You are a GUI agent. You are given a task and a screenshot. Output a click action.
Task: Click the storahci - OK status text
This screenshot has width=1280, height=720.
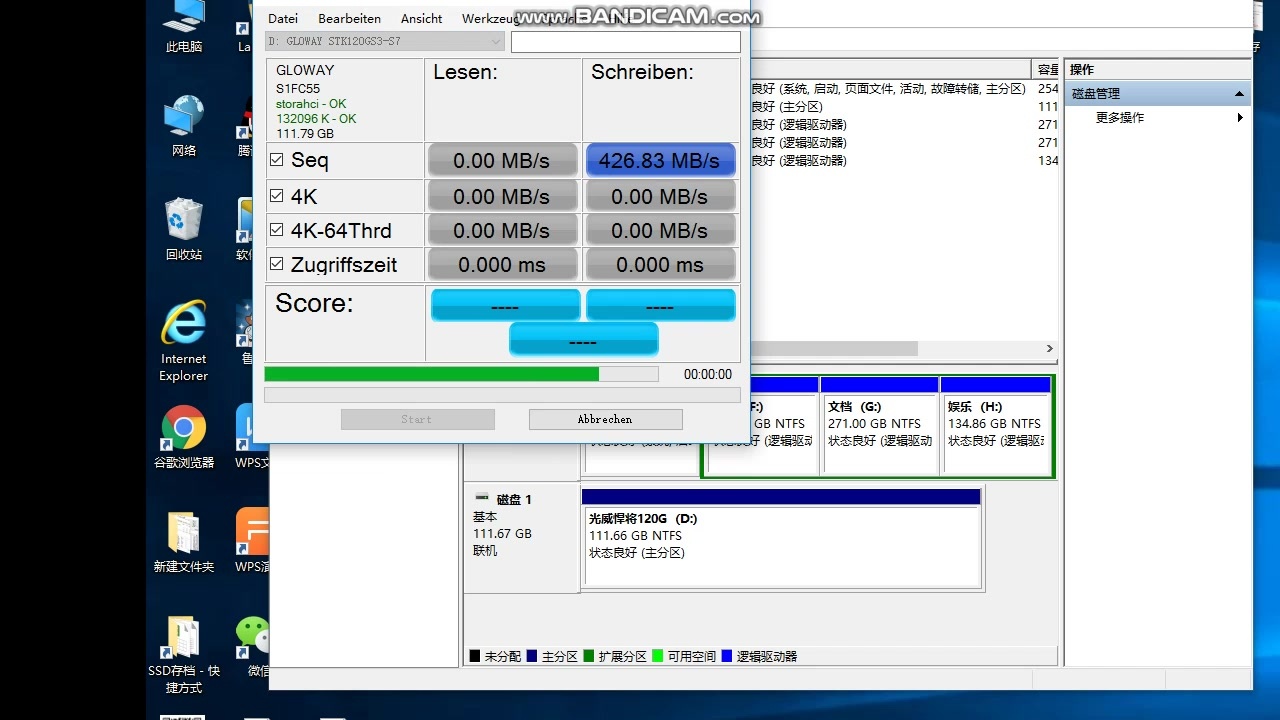(311, 104)
